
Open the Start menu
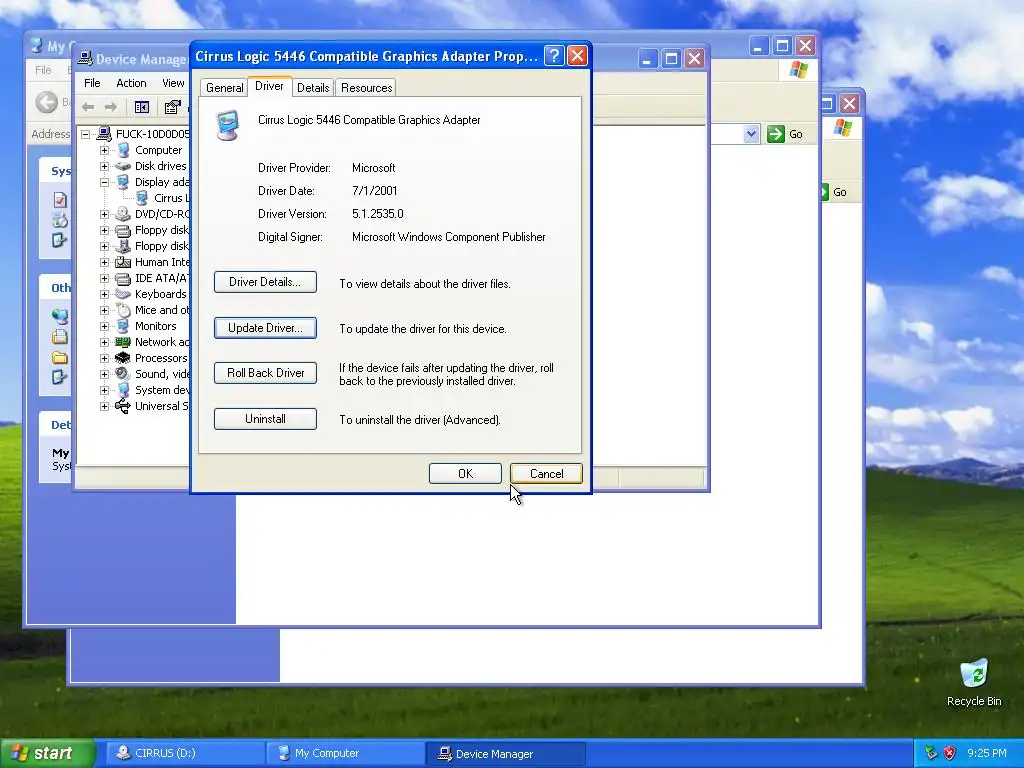[48, 753]
